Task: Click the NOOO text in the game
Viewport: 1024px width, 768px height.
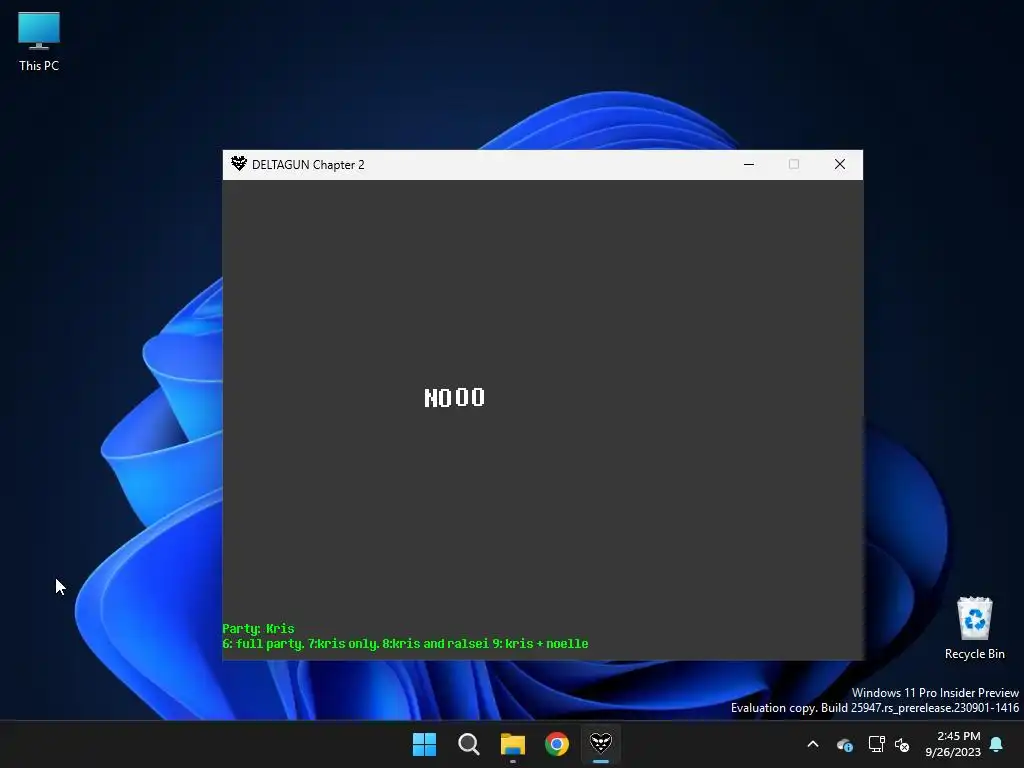Action: point(455,398)
